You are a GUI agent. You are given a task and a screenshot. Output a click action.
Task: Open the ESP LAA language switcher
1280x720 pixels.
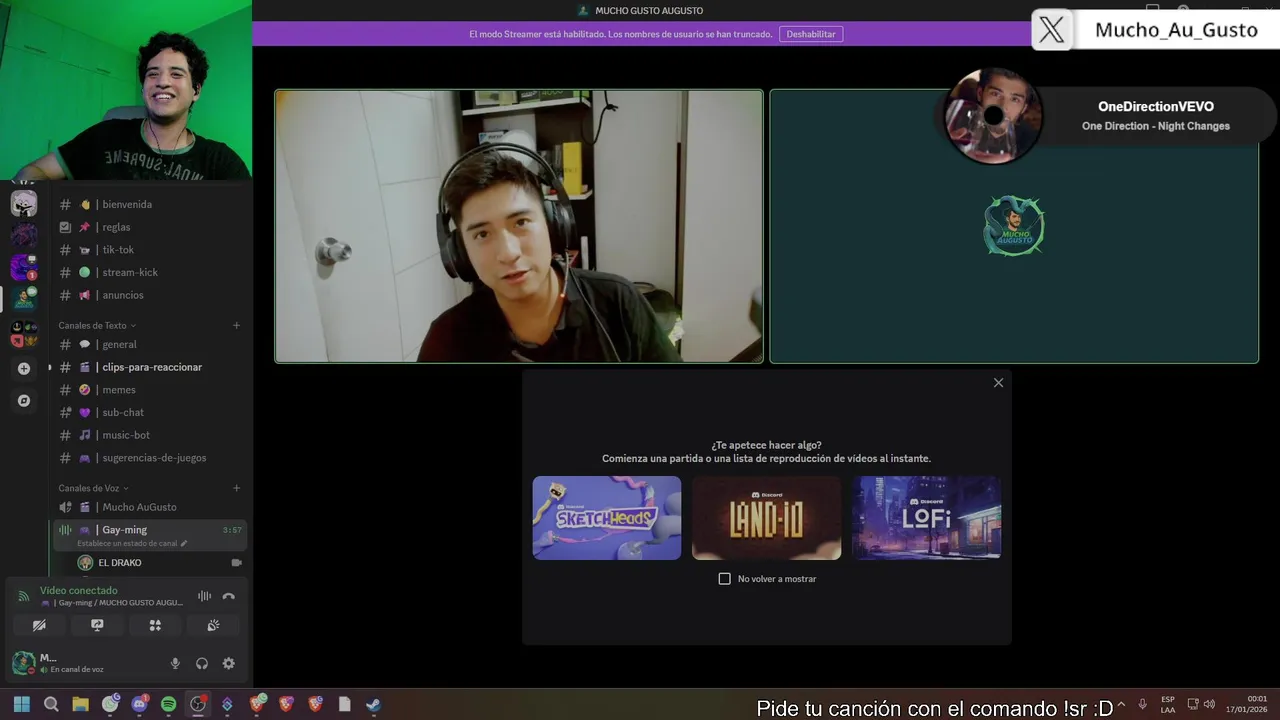pos(1168,704)
